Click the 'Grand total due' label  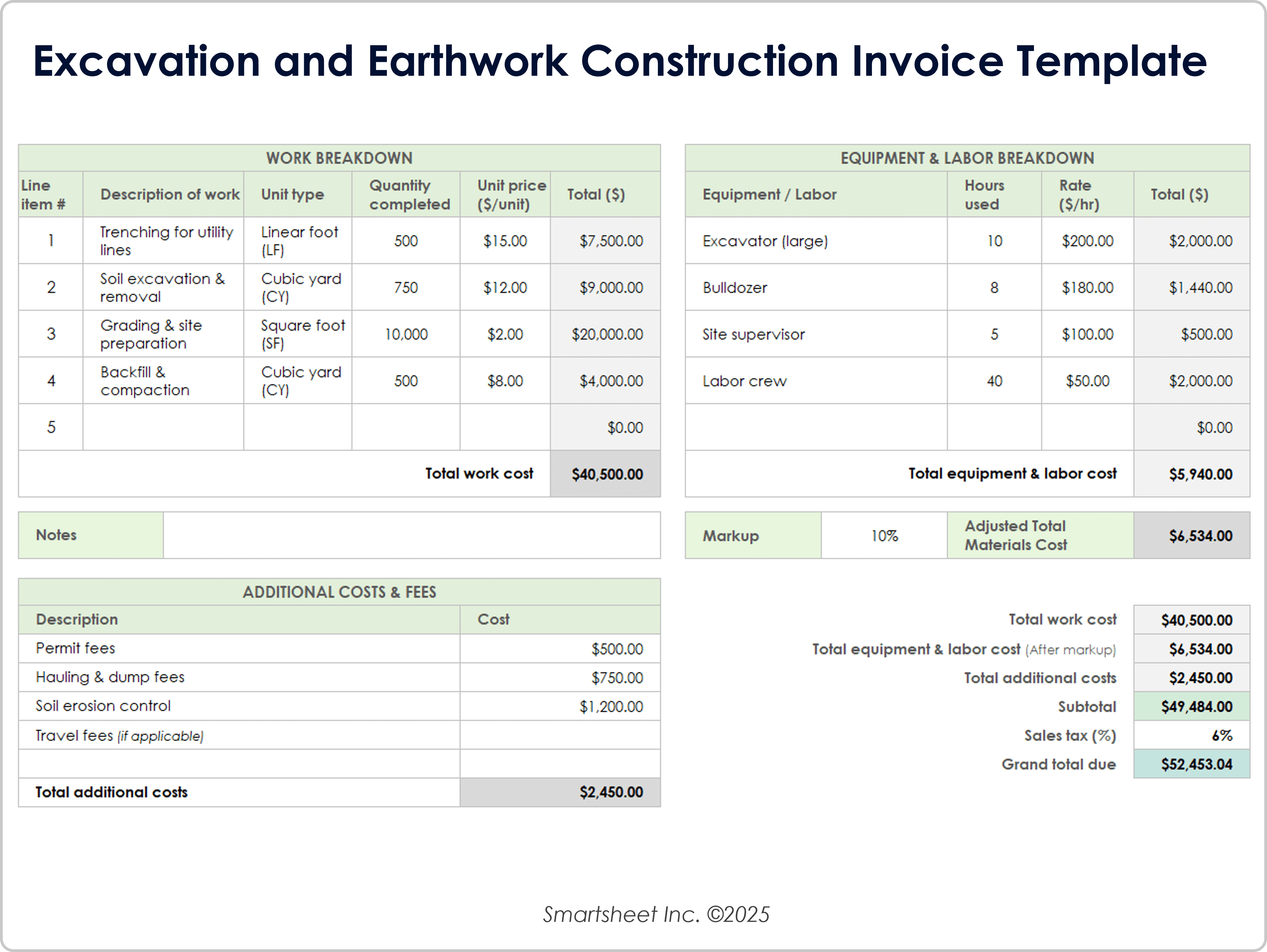[x=1059, y=764]
